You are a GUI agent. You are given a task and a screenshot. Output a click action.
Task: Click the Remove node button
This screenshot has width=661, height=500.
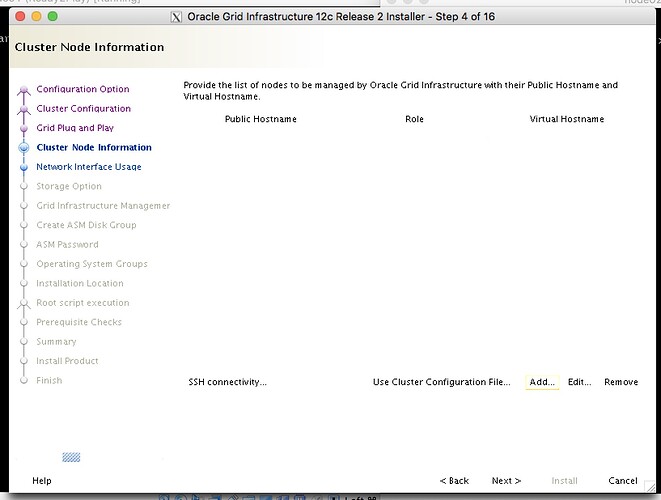click(620, 382)
